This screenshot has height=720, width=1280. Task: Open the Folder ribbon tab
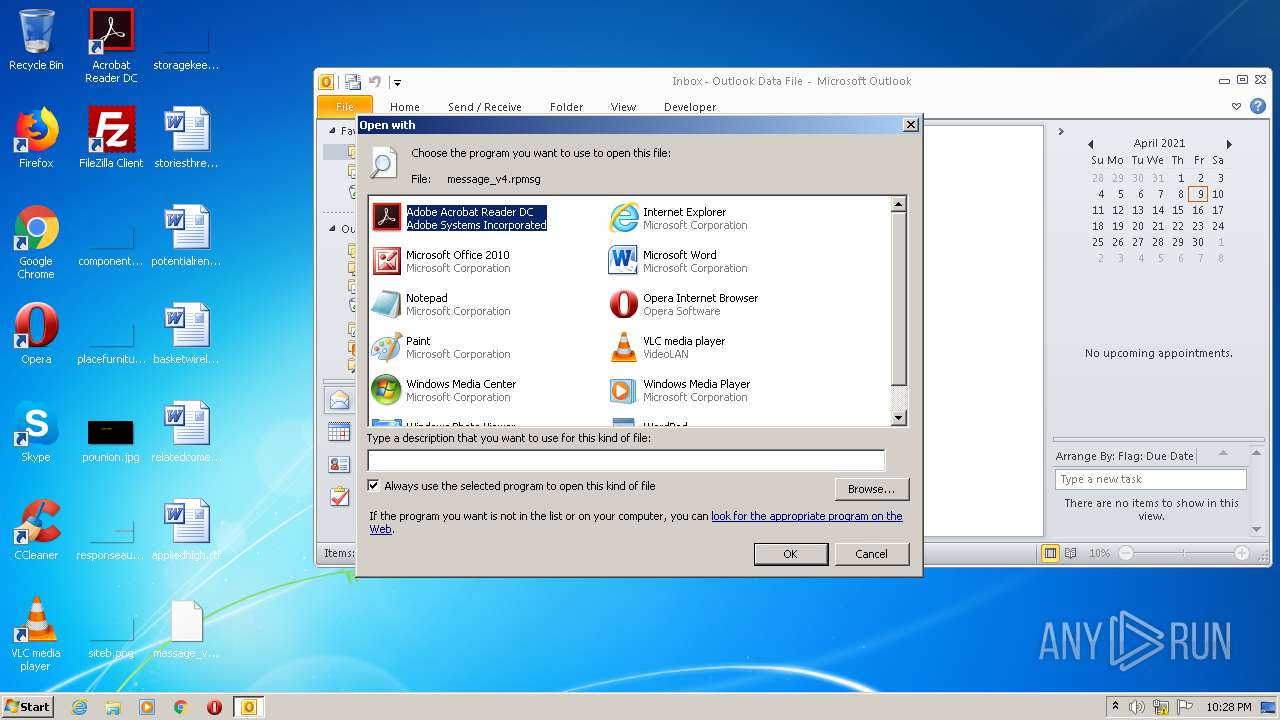[566, 107]
